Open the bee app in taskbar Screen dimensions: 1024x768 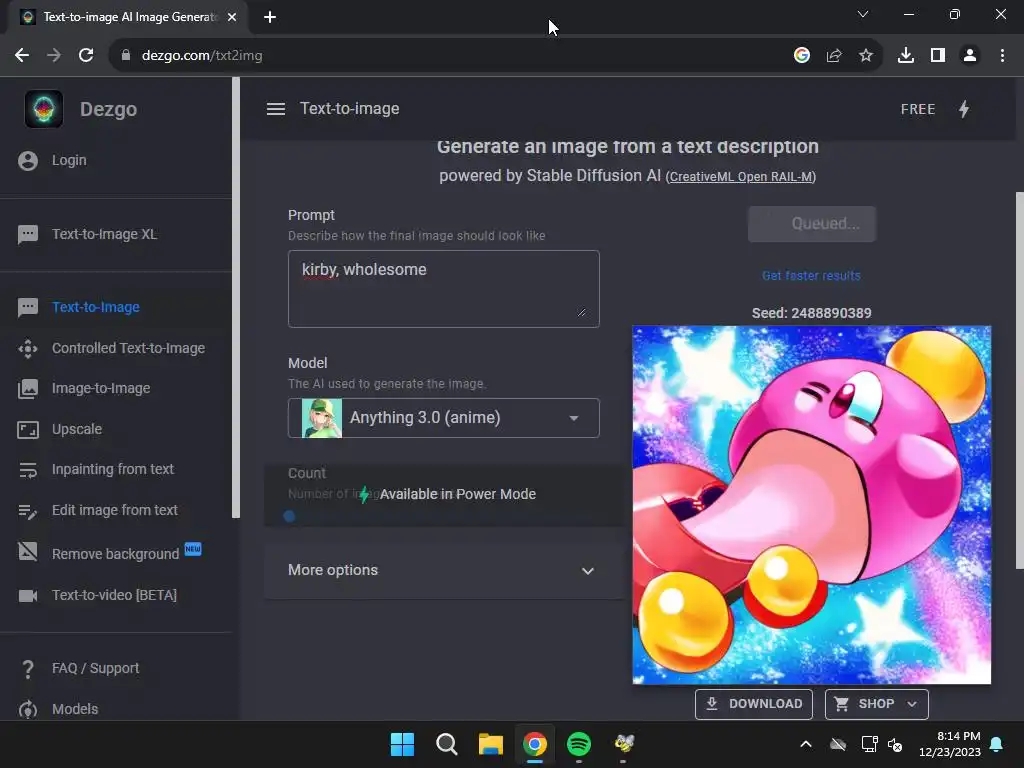click(x=624, y=744)
